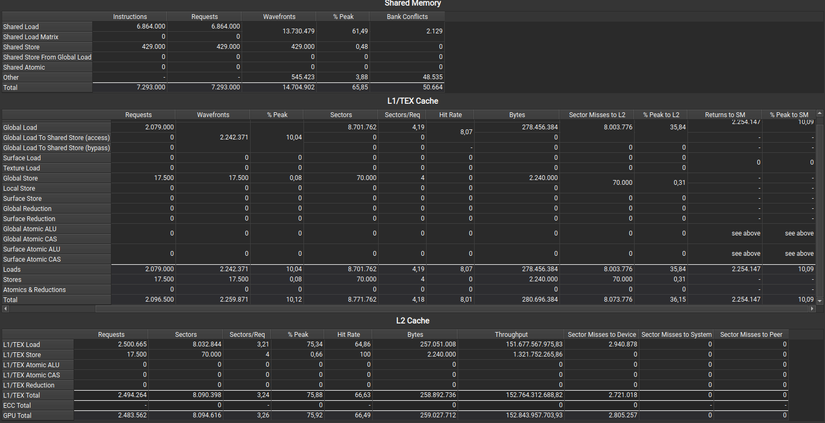The image size is (825, 423).
Task: Click the Throughput column header in L2 Cache
Action: [511, 335]
